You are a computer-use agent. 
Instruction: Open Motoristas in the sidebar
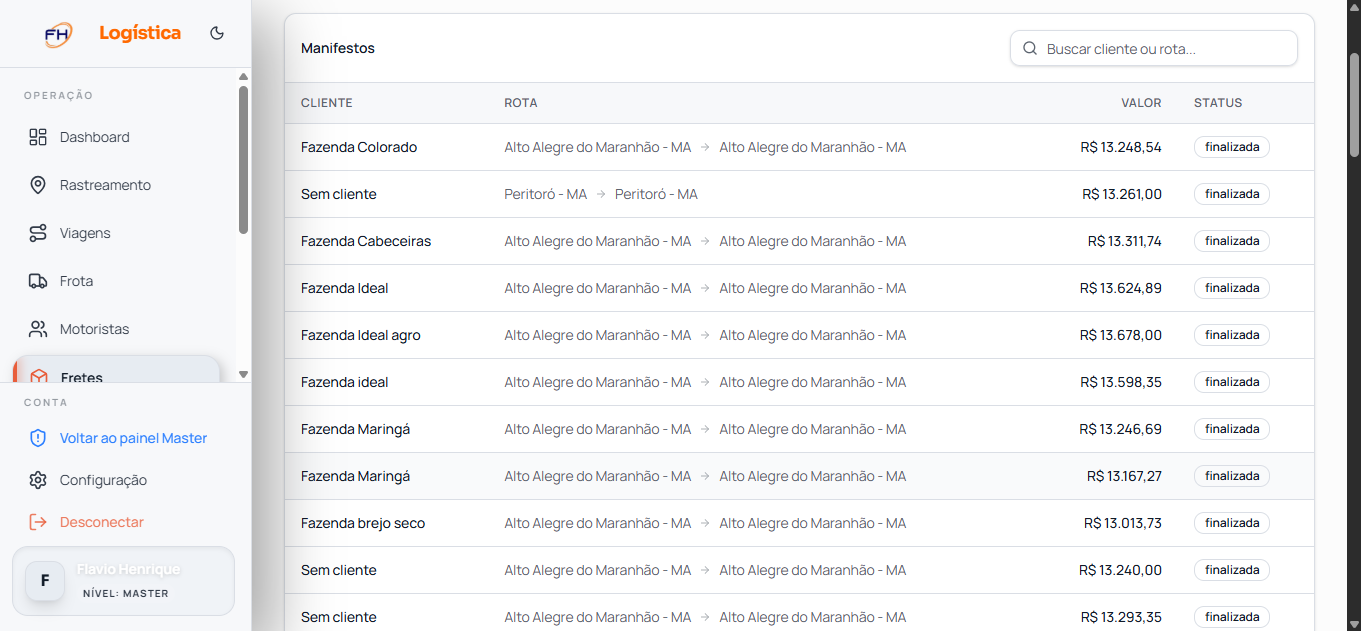pos(125,329)
